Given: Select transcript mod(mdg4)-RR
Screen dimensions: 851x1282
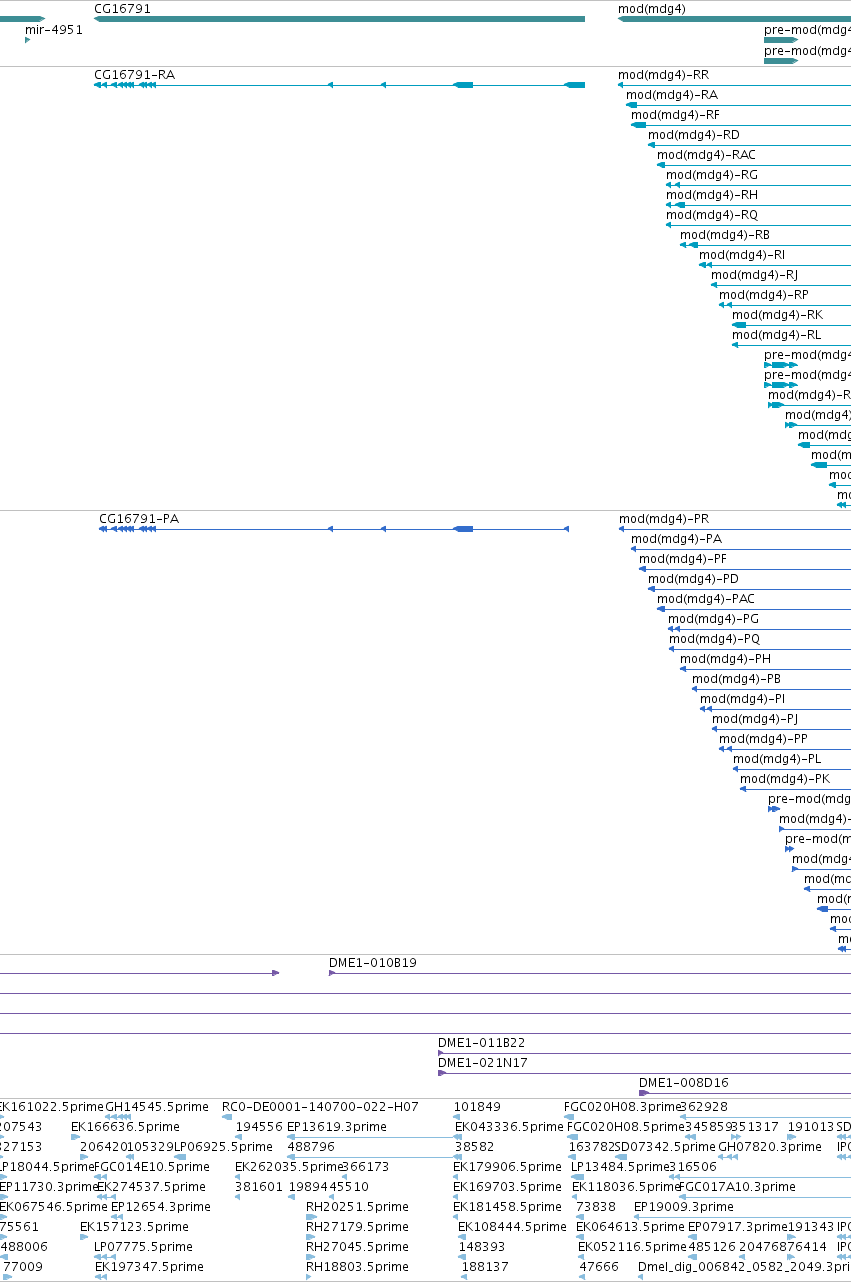Looking at the screenshot, I should tap(664, 75).
